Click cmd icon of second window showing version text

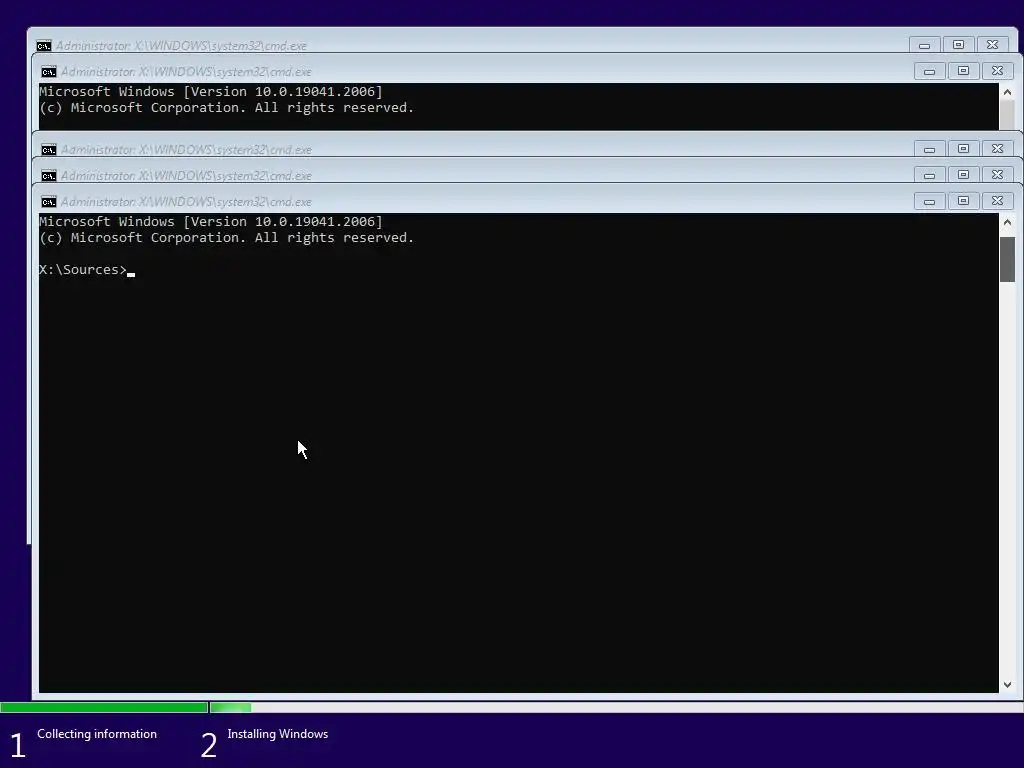(x=49, y=71)
